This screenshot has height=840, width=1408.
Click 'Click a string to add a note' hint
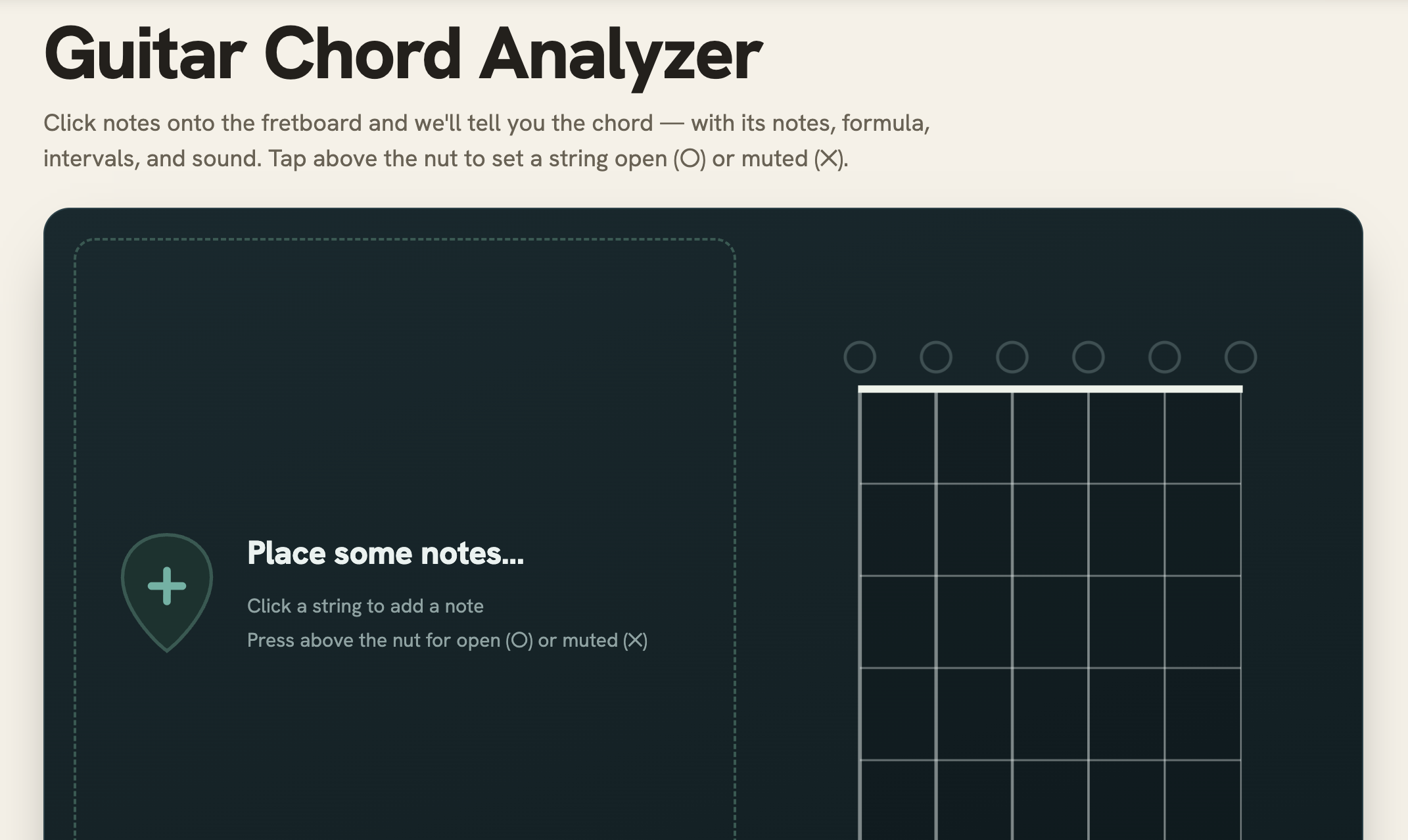tap(365, 606)
